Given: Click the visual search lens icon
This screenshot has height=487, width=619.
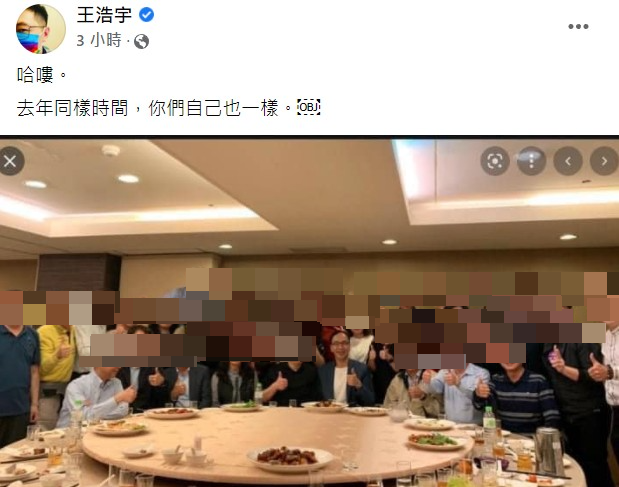Looking at the screenshot, I should point(495,161).
